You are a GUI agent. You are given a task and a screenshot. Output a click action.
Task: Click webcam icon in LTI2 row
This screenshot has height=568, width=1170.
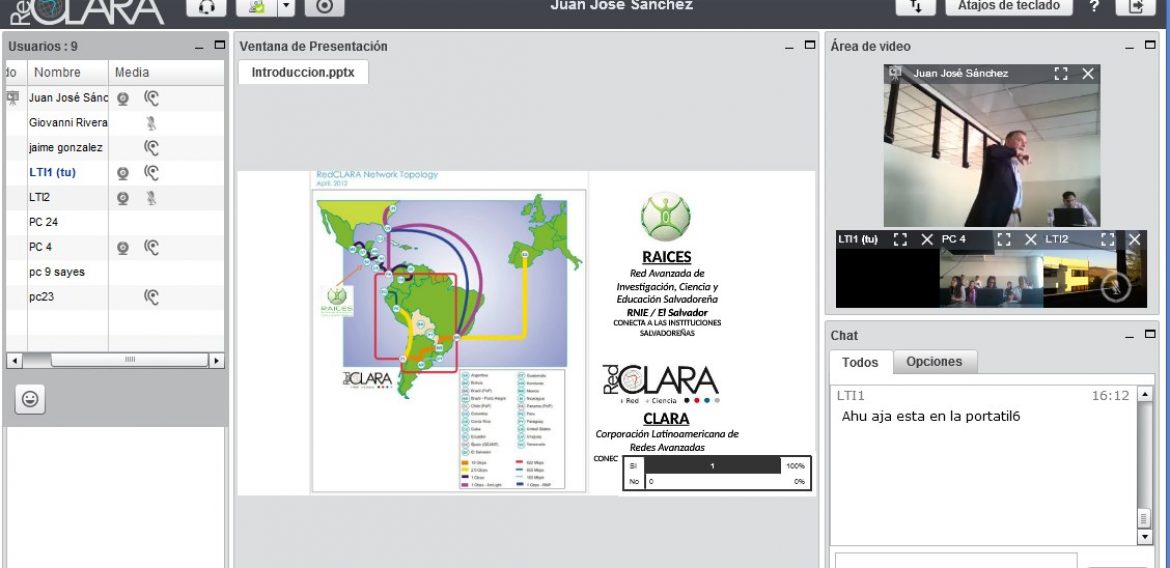(x=122, y=198)
